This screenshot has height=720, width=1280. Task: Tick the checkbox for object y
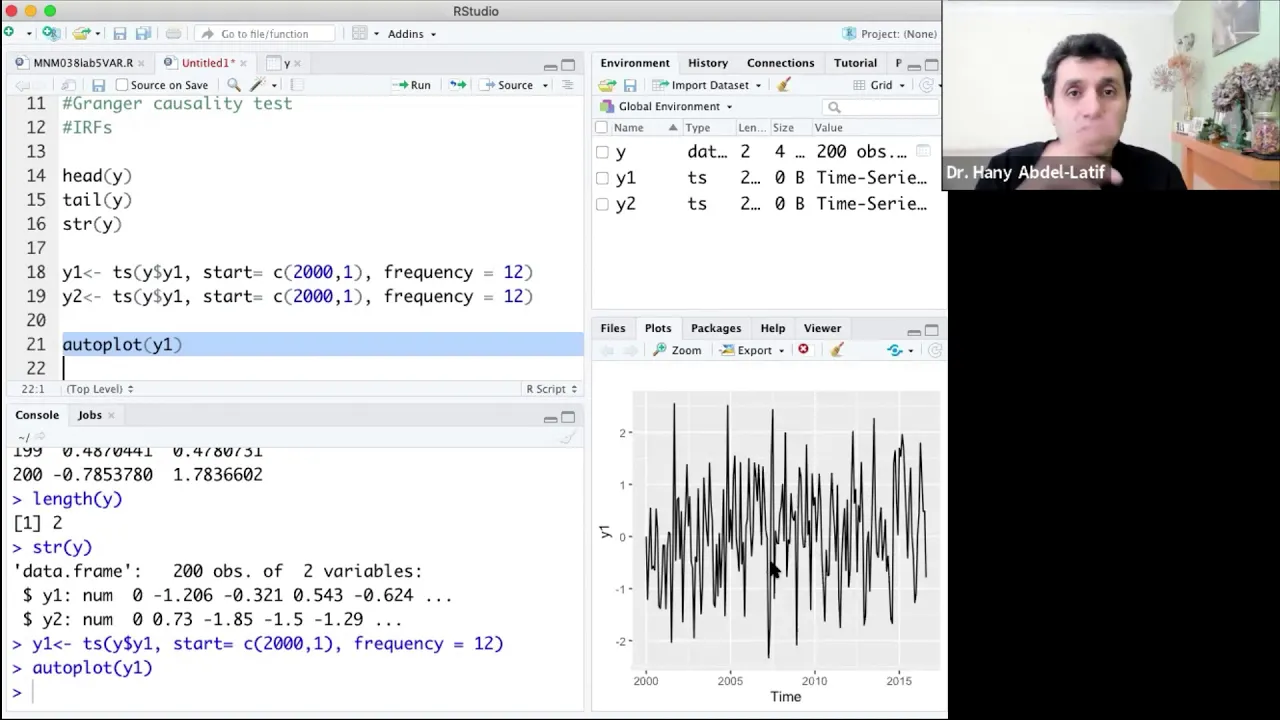point(602,152)
